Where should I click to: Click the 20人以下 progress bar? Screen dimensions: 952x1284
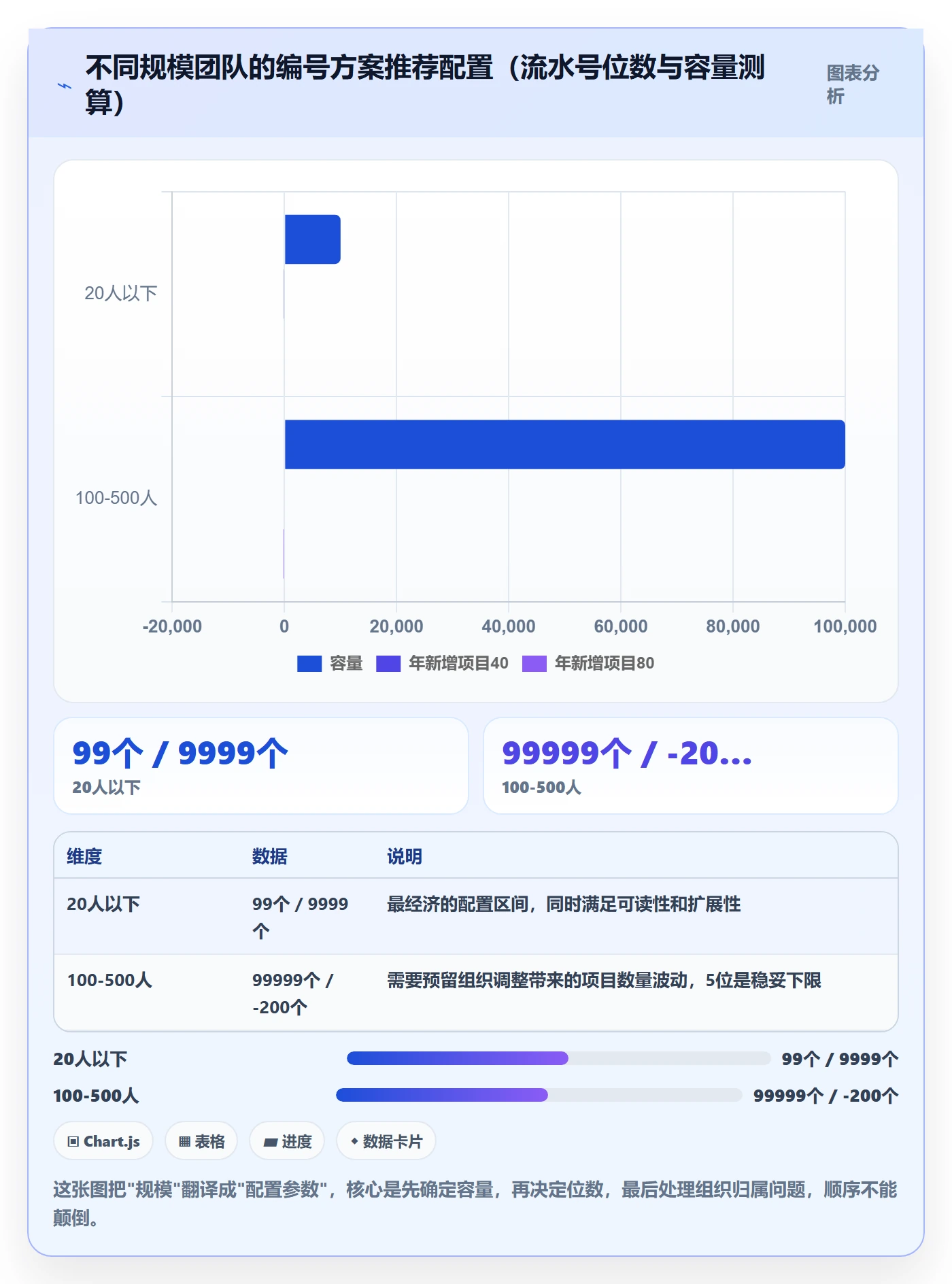(x=559, y=1058)
